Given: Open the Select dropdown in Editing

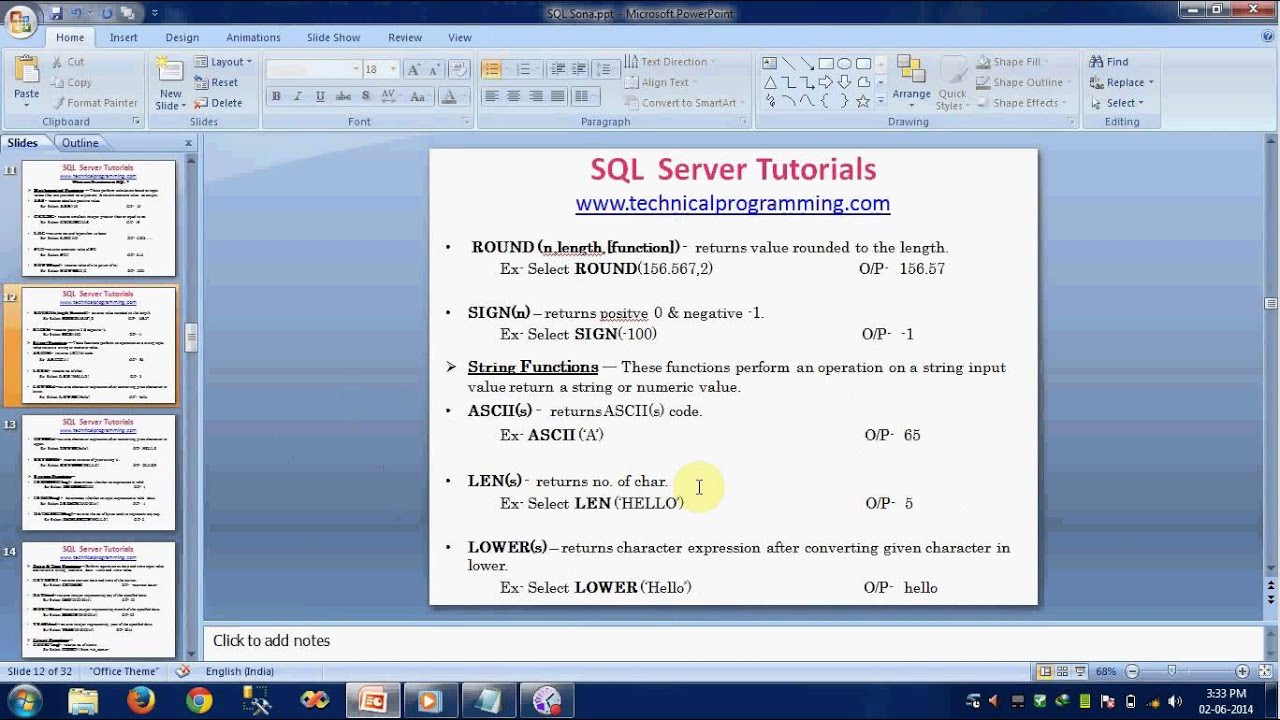Looking at the screenshot, I should click(1117, 103).
